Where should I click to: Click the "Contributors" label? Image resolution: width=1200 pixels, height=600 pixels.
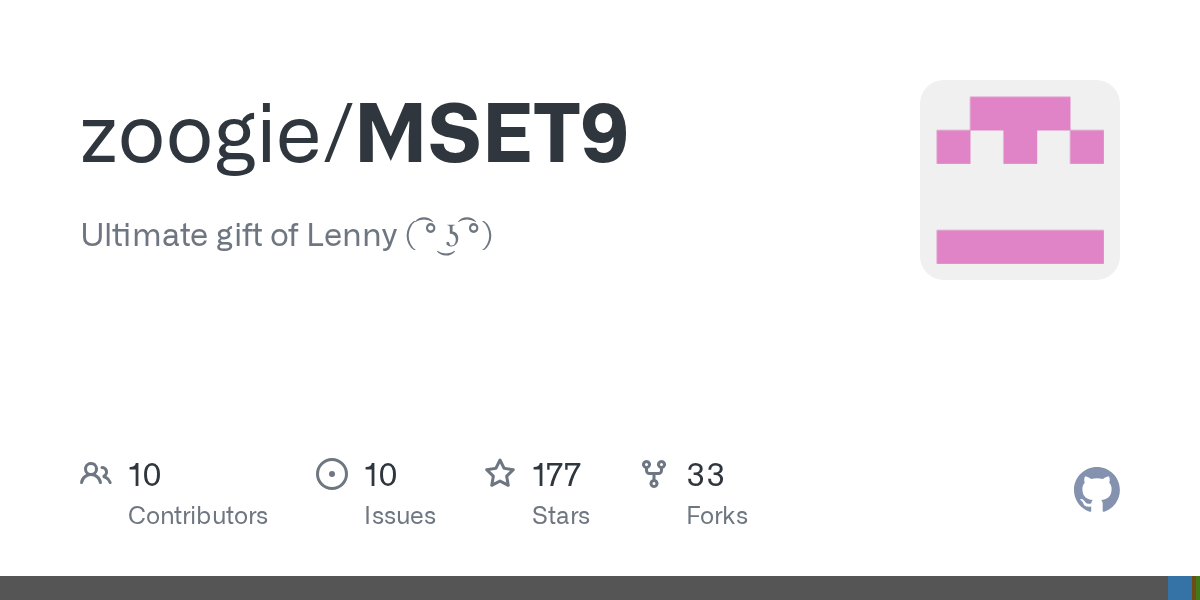pos(198,516)
